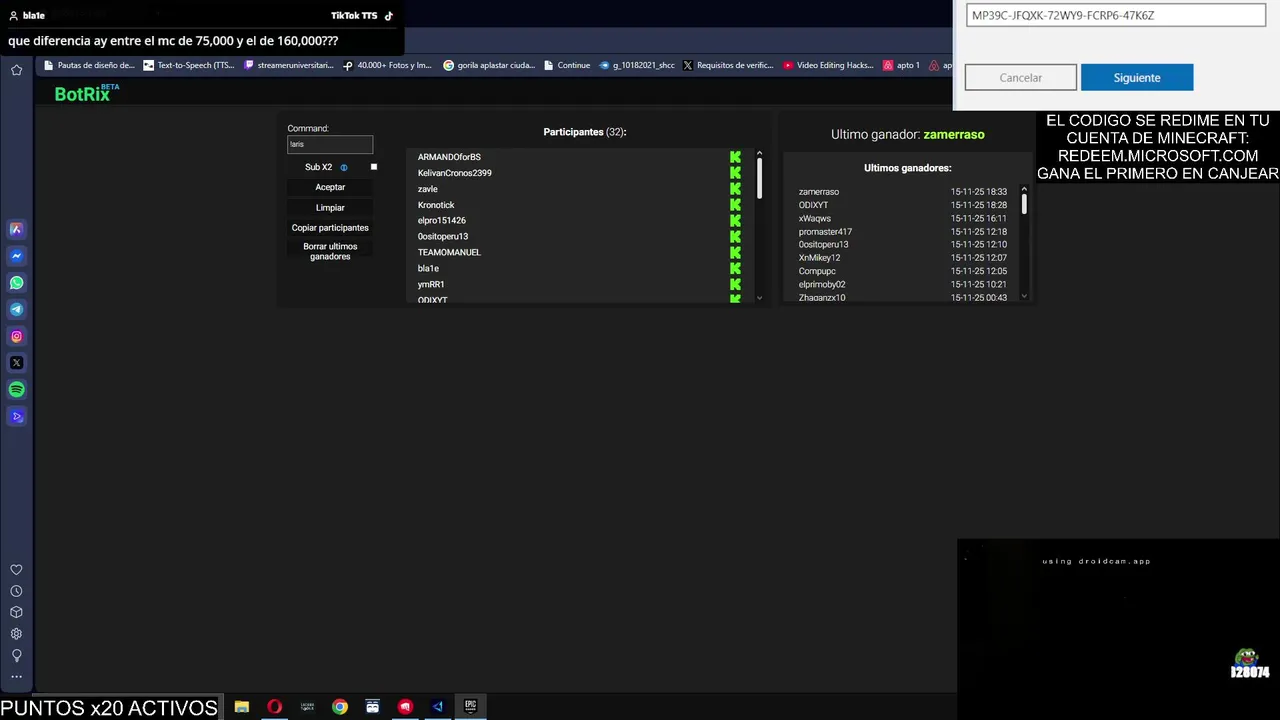The height and width of the screenshot is (720, 1280).
Task: Open Instagram in the Opera sidebar
Action: [x=16, y=336]
